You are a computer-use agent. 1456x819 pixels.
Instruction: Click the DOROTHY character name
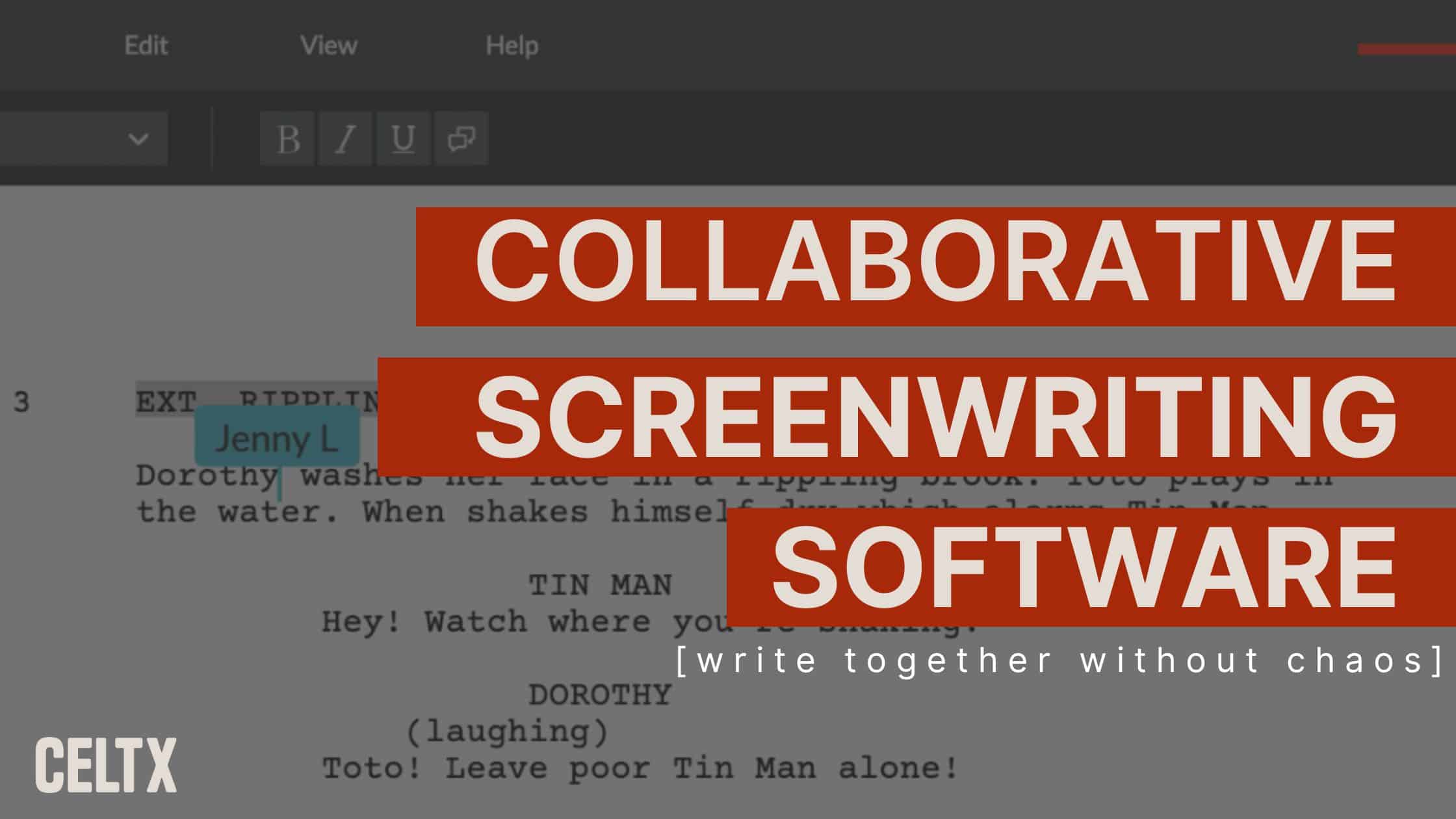point(599,695)
